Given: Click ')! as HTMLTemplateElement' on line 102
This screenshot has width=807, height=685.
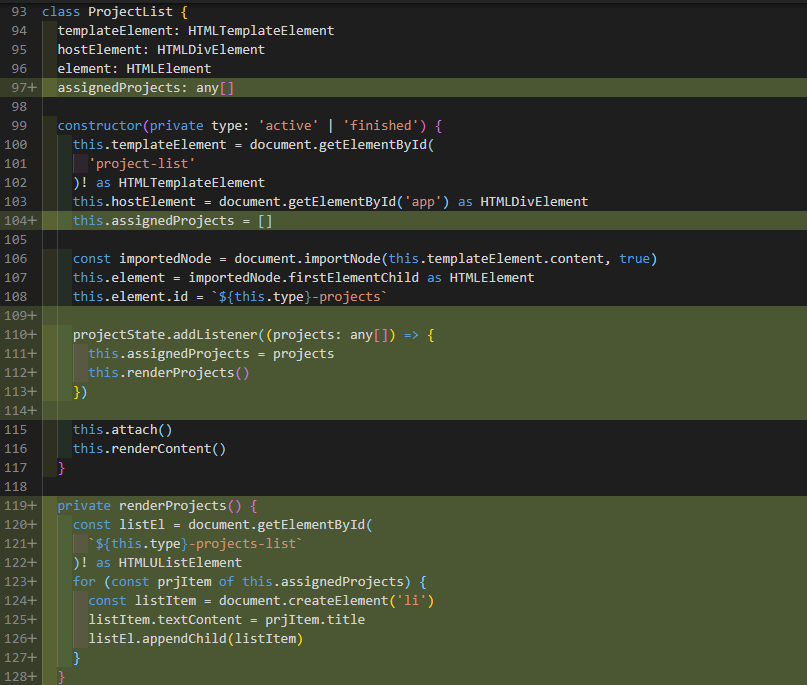Looking at the screenshot, I should (169, 183).
